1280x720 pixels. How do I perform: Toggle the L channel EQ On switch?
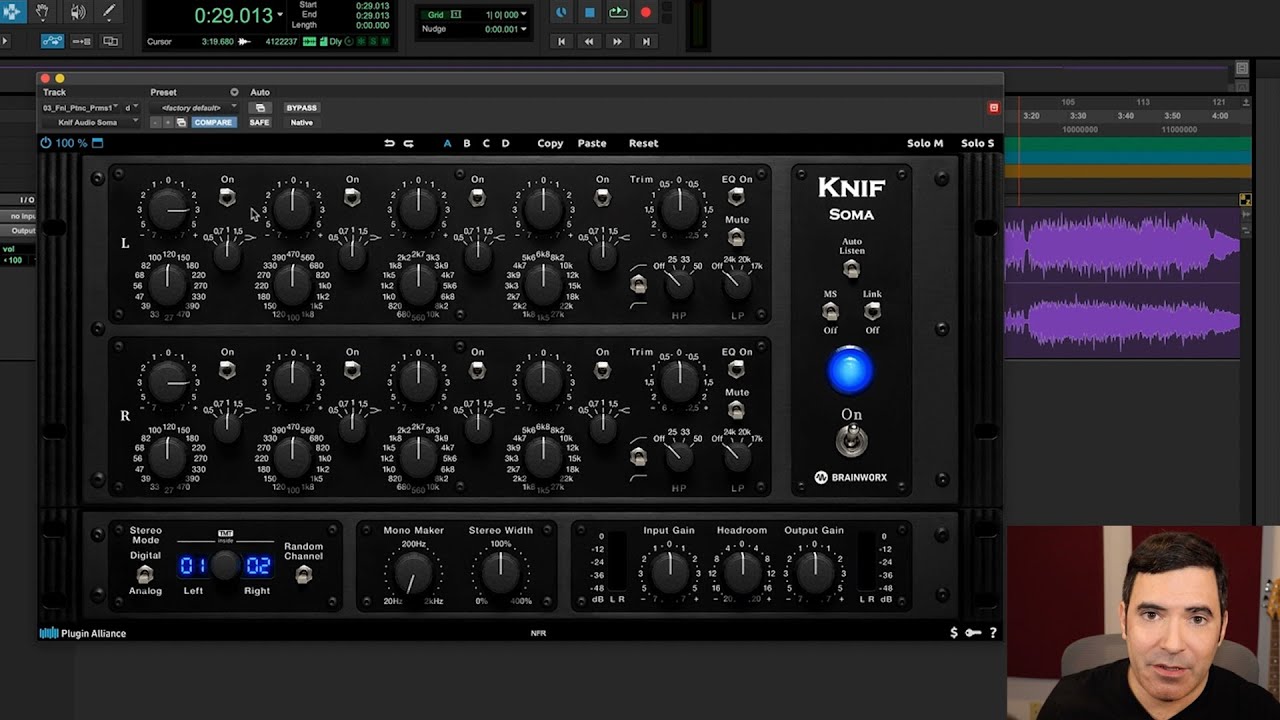[x=736, y=197]
